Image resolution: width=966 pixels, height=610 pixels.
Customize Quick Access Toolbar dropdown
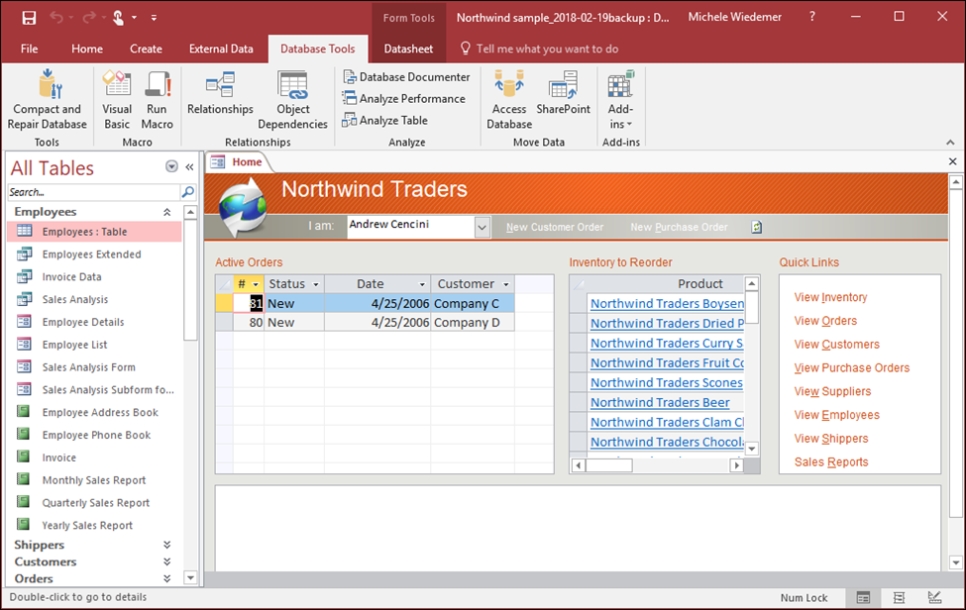point(154,18)
